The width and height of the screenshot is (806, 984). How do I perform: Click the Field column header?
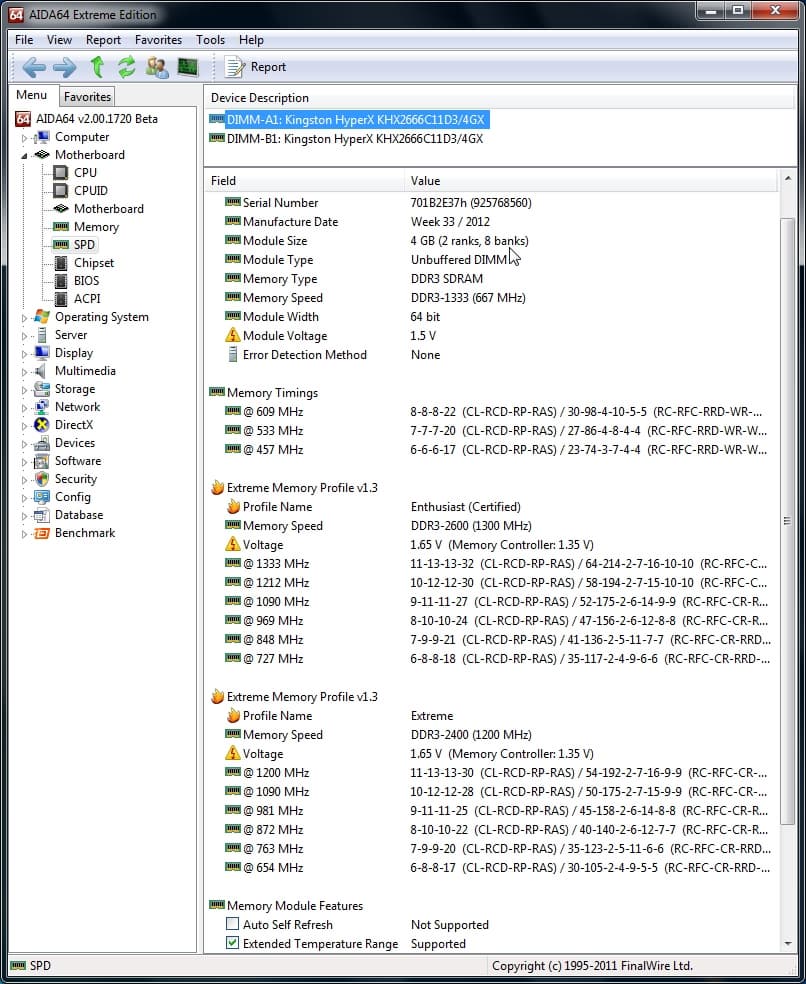pyautogui.click(x=304, y=181)
